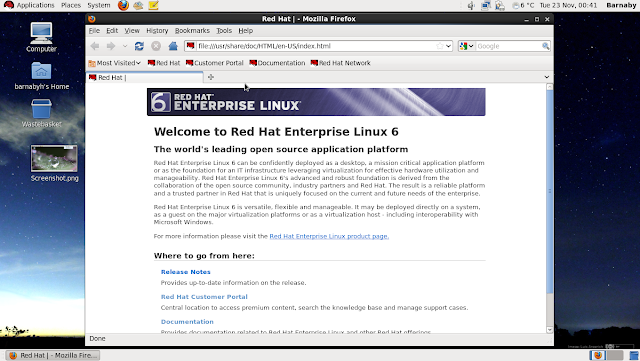The width and height of the screenshot is (640, 361).
Task: Click the Back navigation arrow
Action: pyautogui.click(x=95, y=46)
